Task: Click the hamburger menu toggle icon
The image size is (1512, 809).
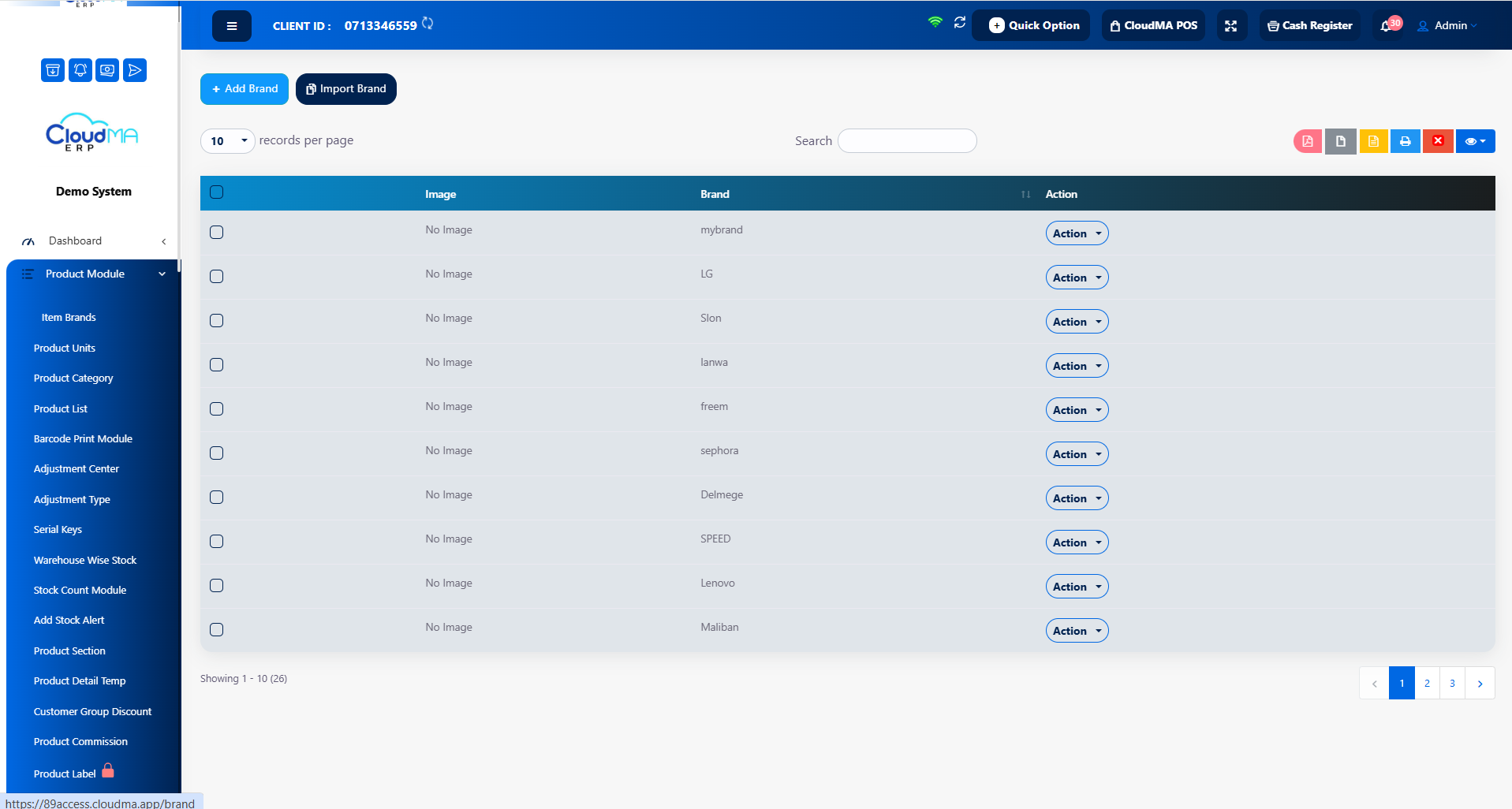Action: coord(231,26)
